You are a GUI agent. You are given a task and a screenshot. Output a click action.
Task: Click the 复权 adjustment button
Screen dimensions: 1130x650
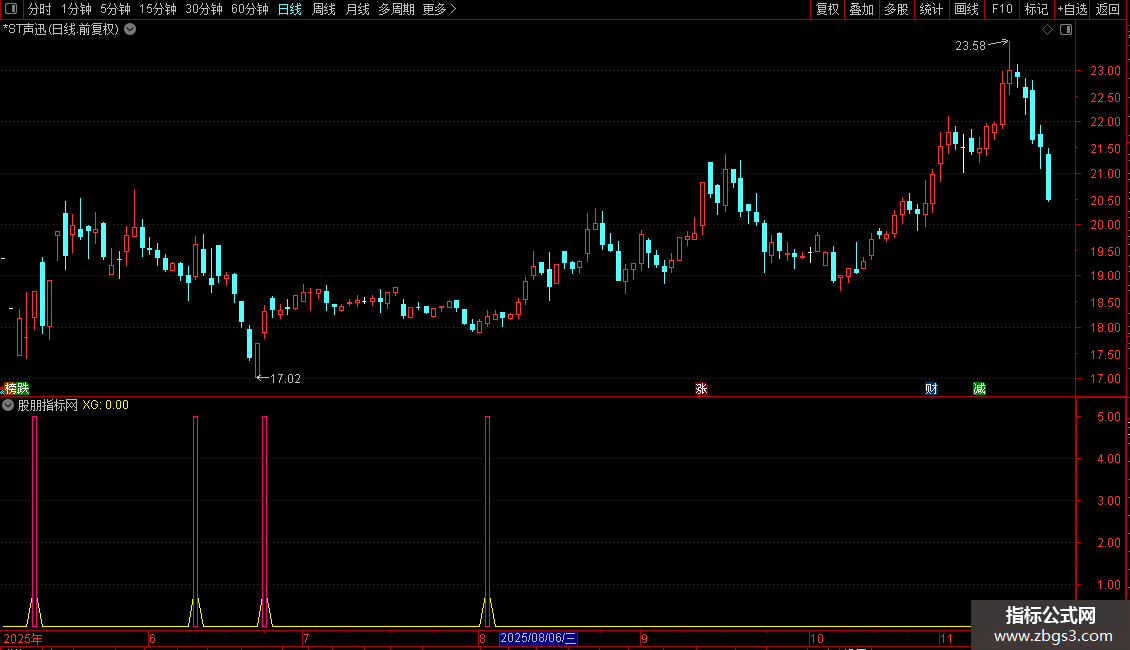[x=827, y=9]
